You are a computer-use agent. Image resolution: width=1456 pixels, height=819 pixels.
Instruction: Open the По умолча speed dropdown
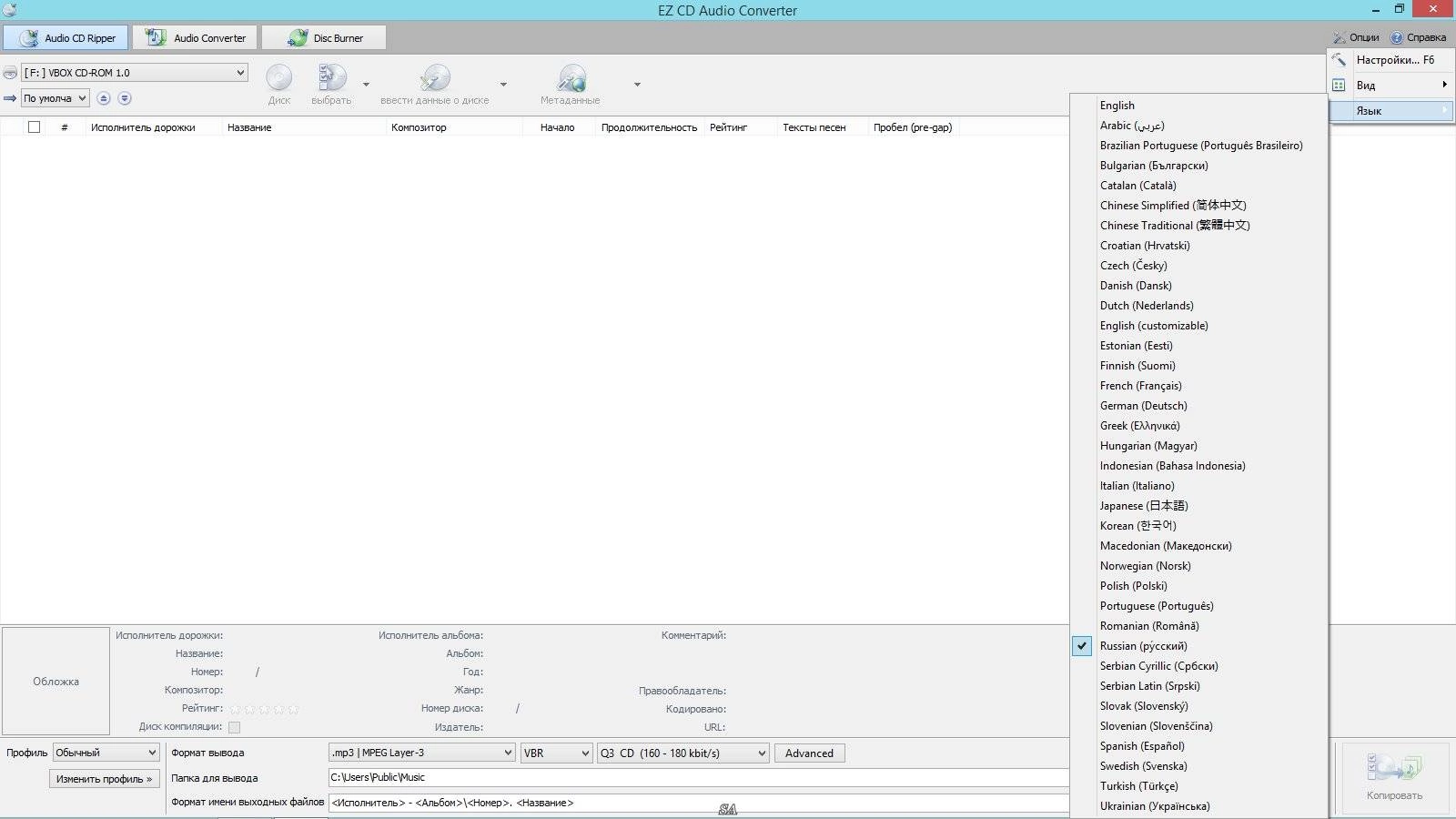pyautogui.click(x=56, y=98)
